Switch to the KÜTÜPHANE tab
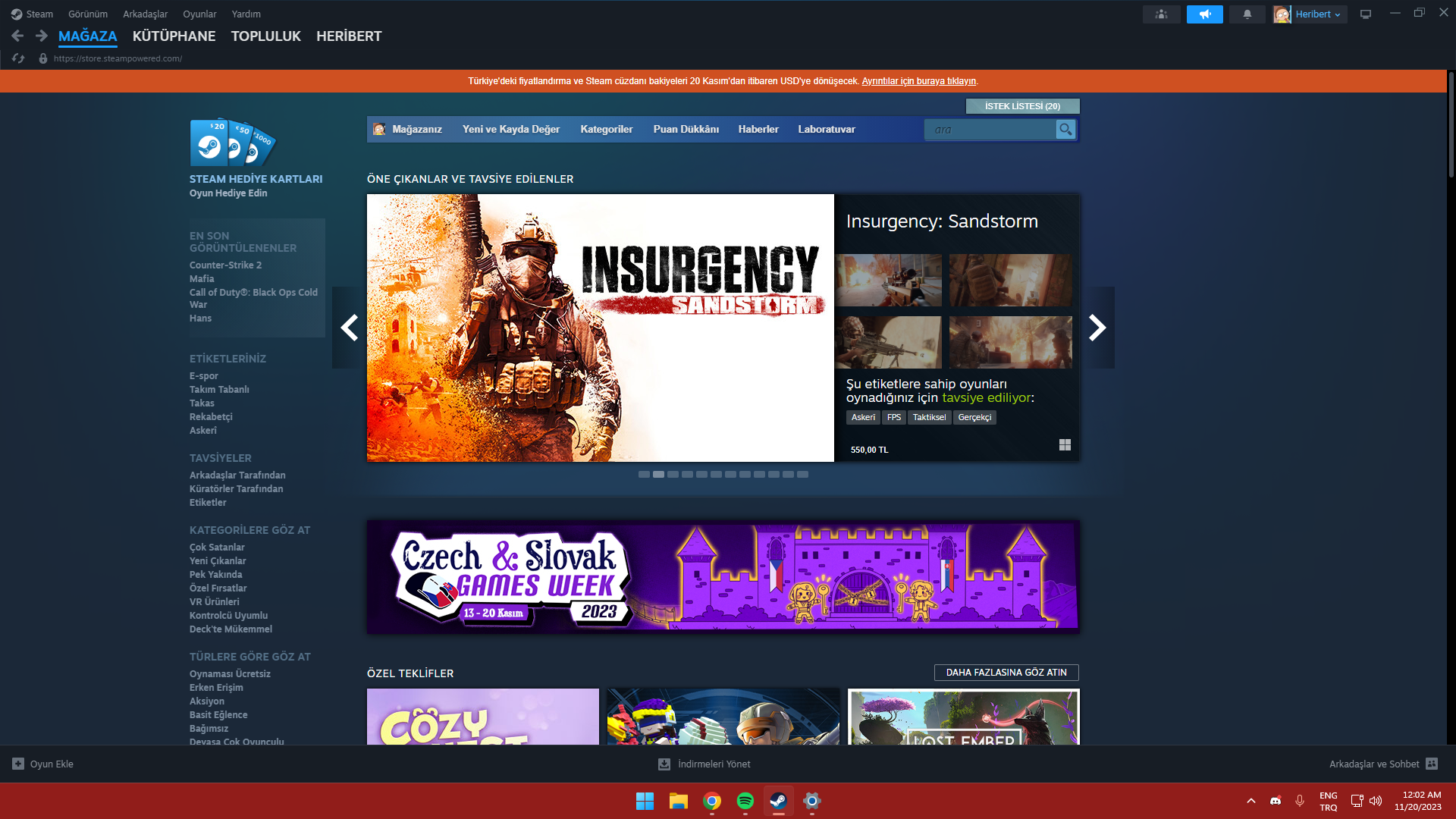This screenshot has height=819, width=1456. click(174, 36)
